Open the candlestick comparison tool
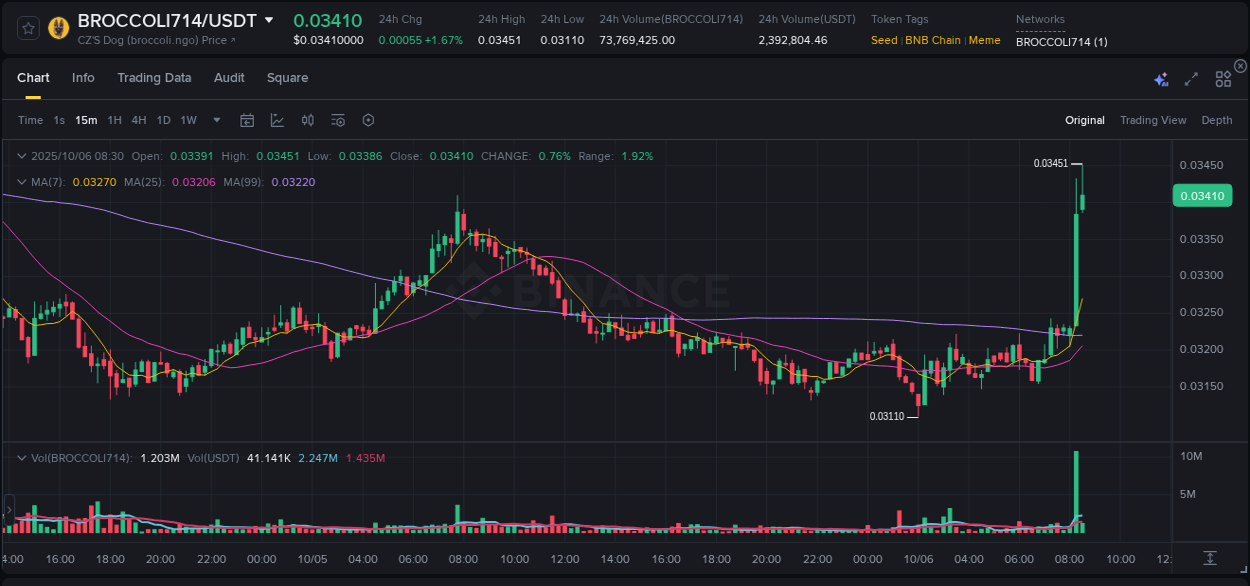Viewport: 1250px width, 586px height. point(307,120)
